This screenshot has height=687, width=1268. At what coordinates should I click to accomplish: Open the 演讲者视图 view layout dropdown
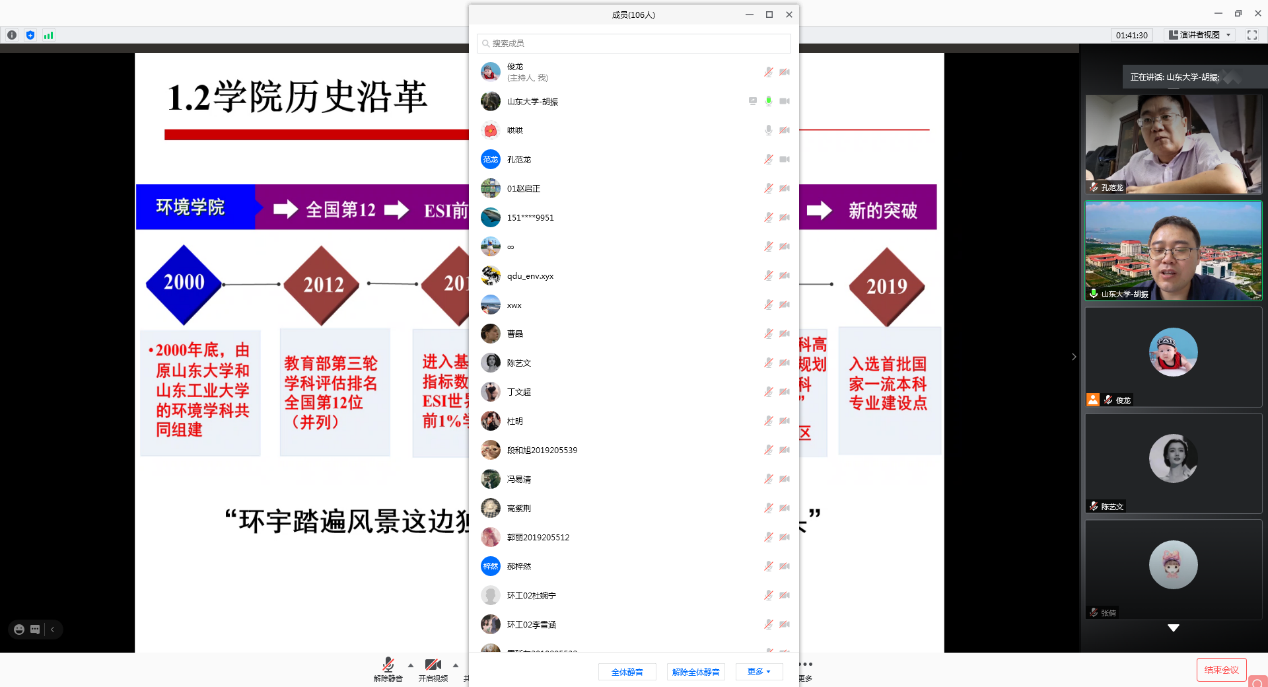(1200, 35)
